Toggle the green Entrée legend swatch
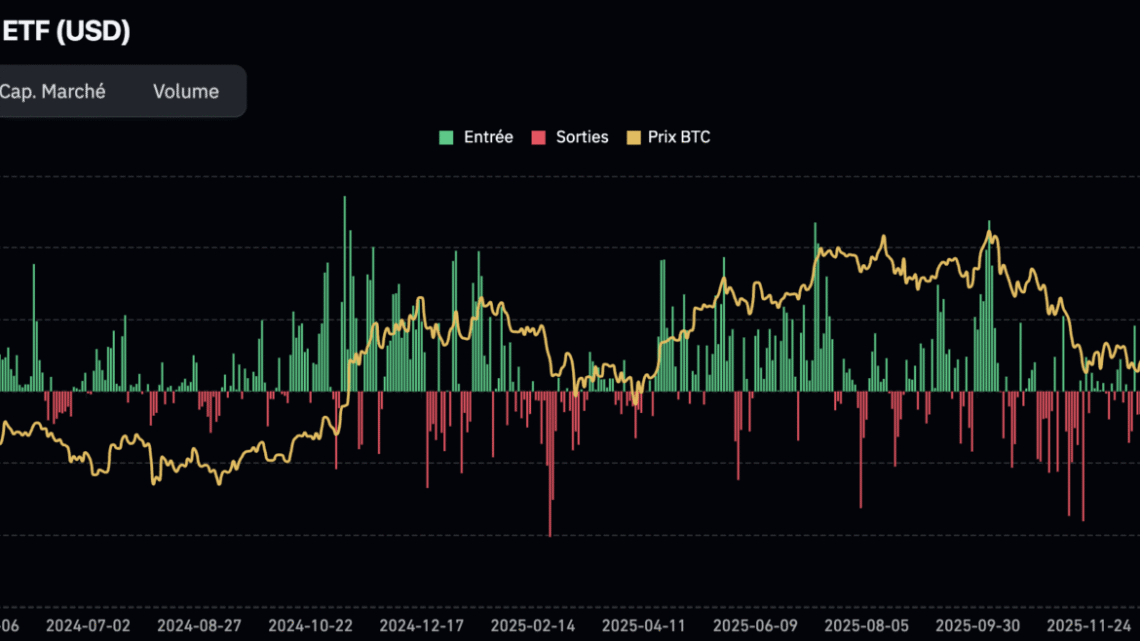This screenshot has width=1140, height=641. click(x=446, y=137)
